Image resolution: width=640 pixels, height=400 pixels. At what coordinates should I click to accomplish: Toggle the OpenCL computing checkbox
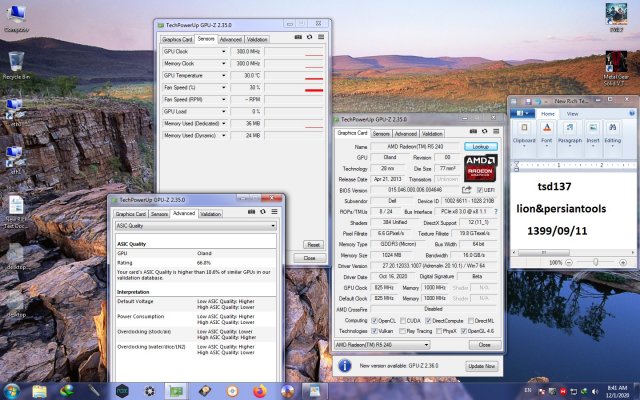376,319
